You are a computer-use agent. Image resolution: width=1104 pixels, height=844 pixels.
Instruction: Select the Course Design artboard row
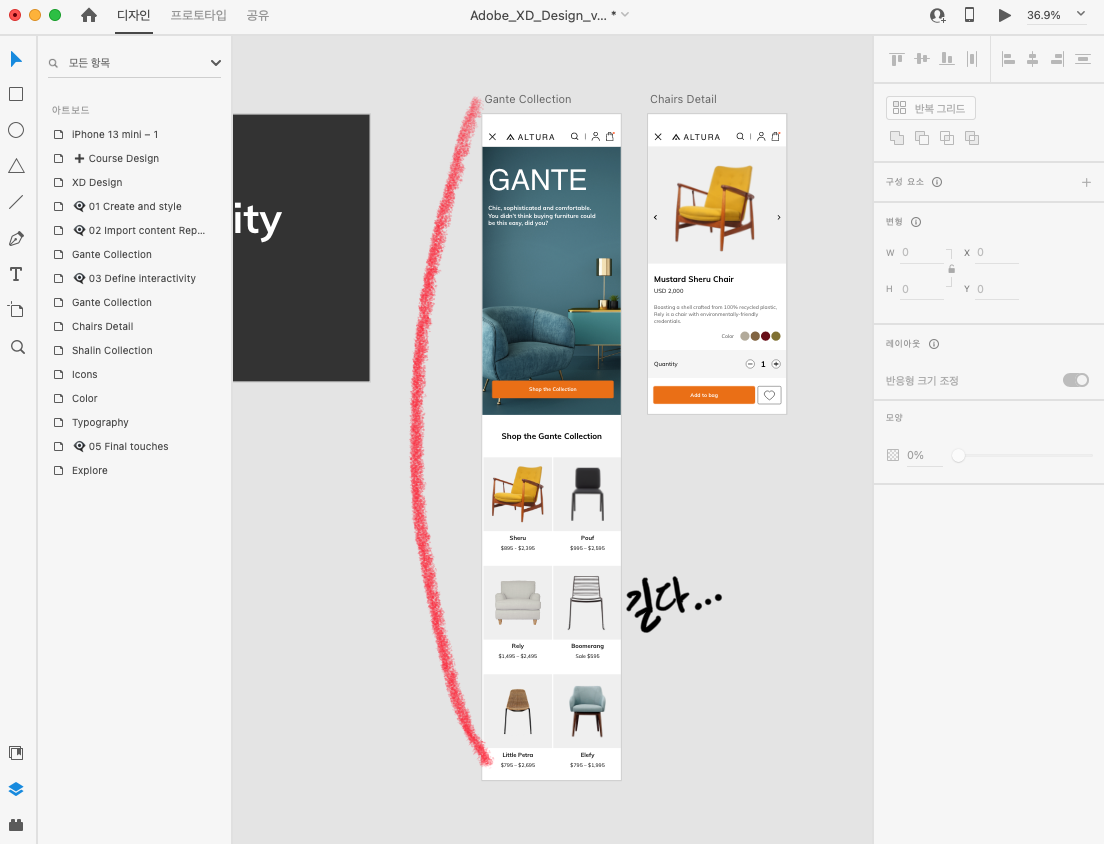(134, 158)
